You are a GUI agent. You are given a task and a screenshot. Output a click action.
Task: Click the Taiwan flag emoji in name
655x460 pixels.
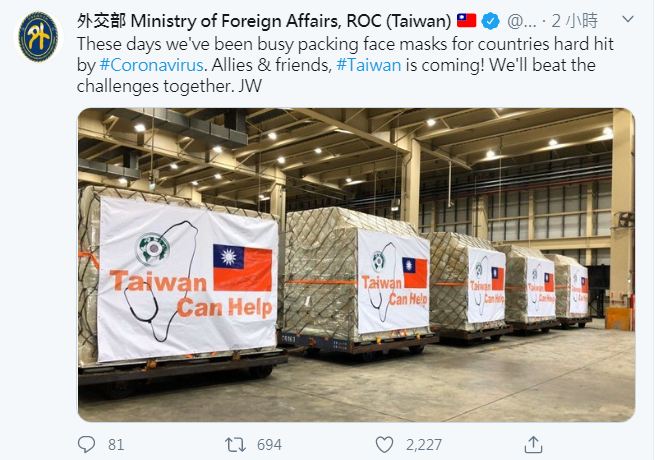[466, 20]
